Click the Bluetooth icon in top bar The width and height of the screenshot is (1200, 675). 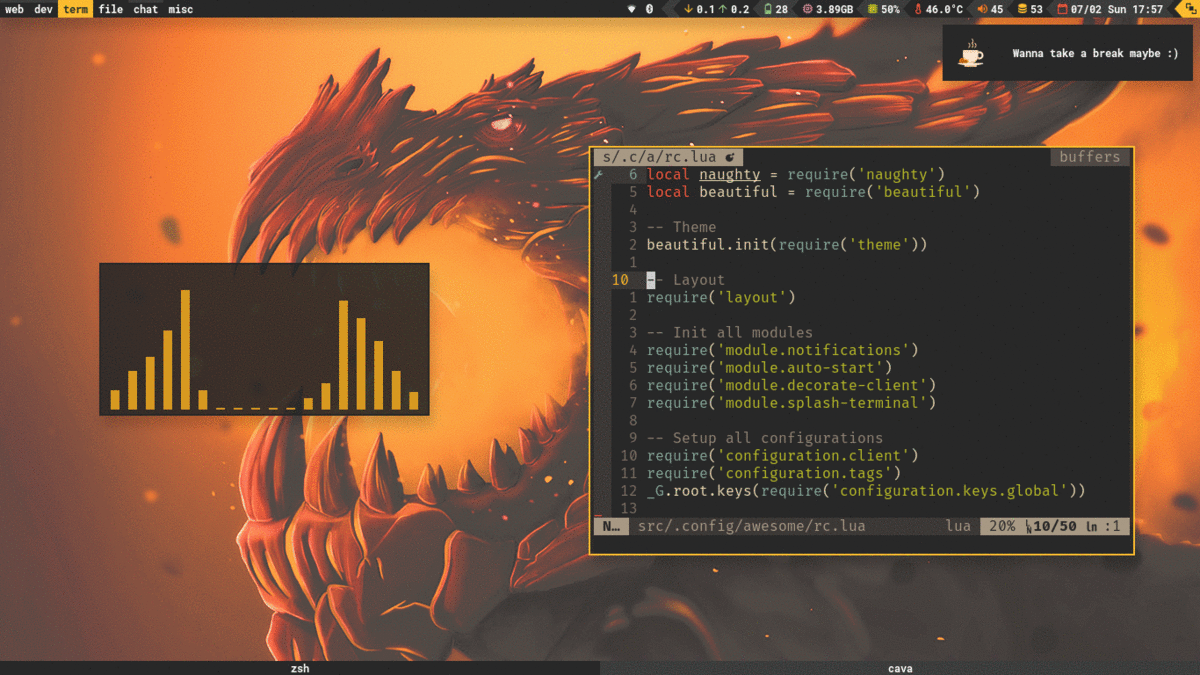pos(649,9)
